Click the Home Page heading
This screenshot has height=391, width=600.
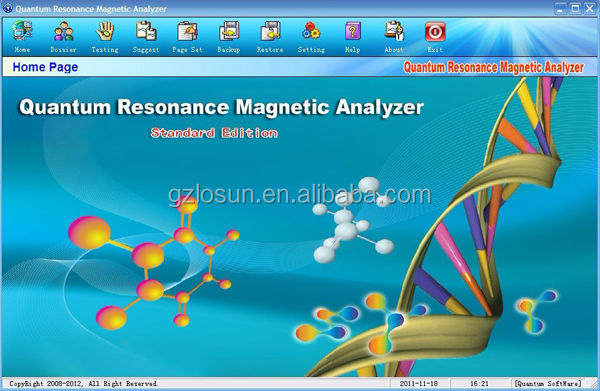coord(45,67)
